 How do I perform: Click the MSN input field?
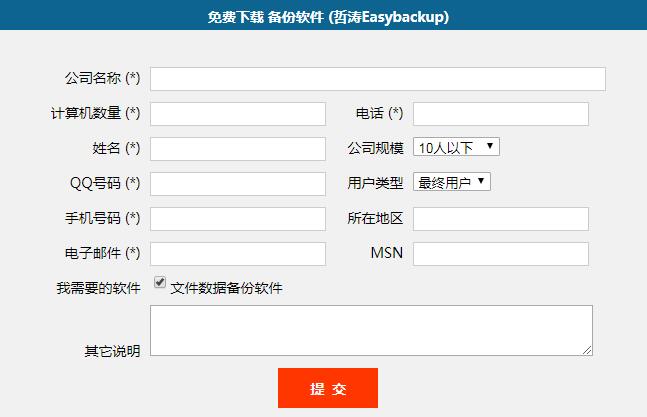(x=501, y=254)
